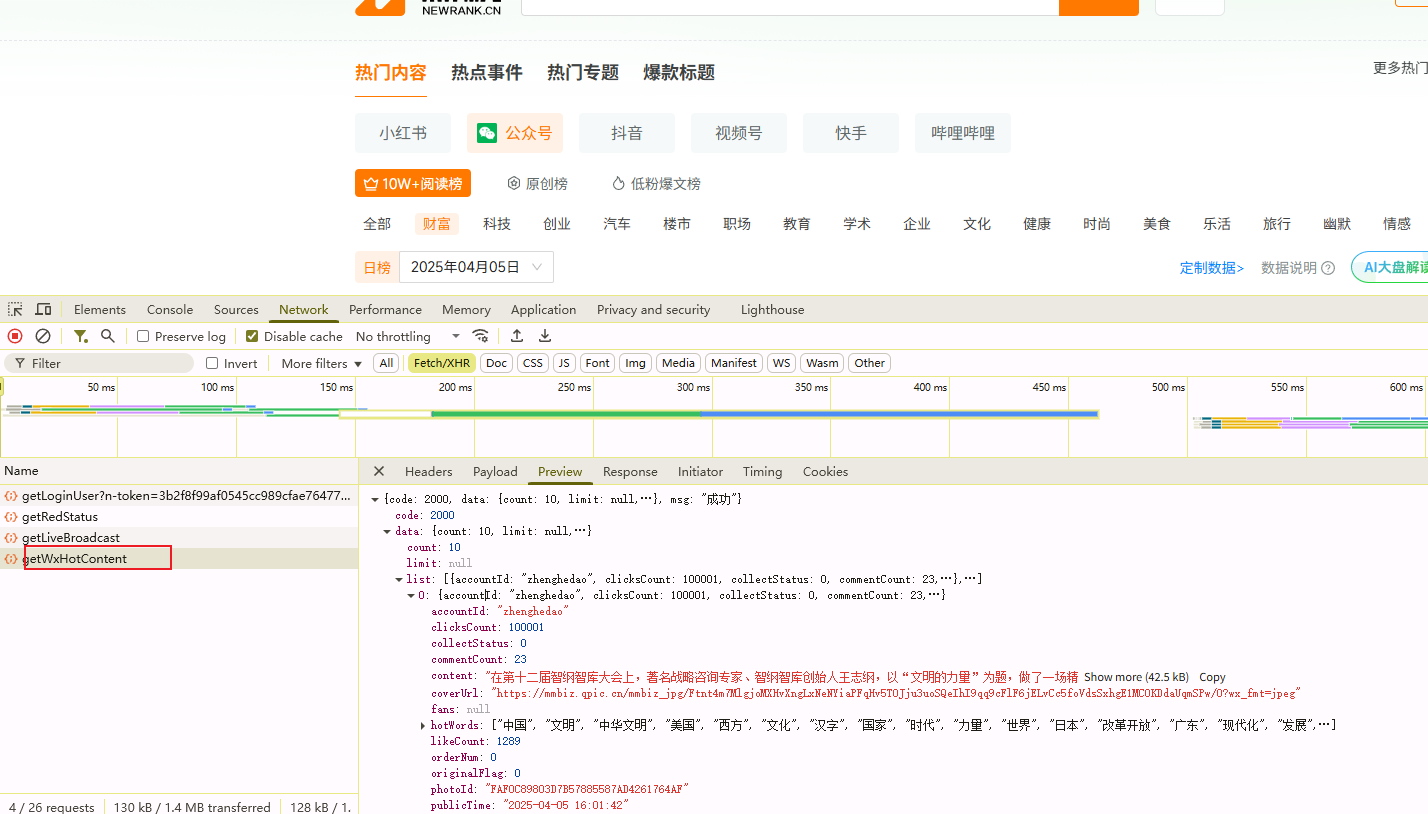This screenshot has width=1428, height=814.
Task: Click the 数据说明 help icon
Action: (1328, 268)
